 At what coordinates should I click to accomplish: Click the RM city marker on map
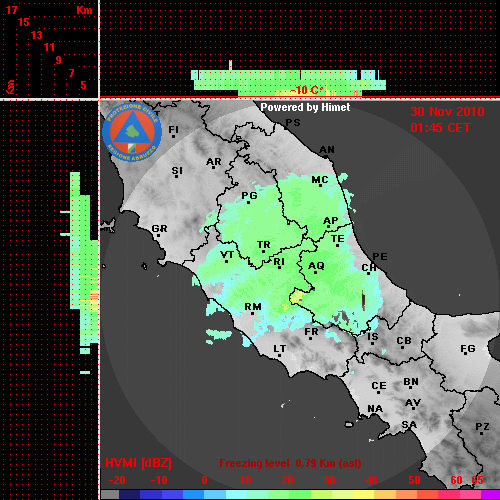coord(252,313)
